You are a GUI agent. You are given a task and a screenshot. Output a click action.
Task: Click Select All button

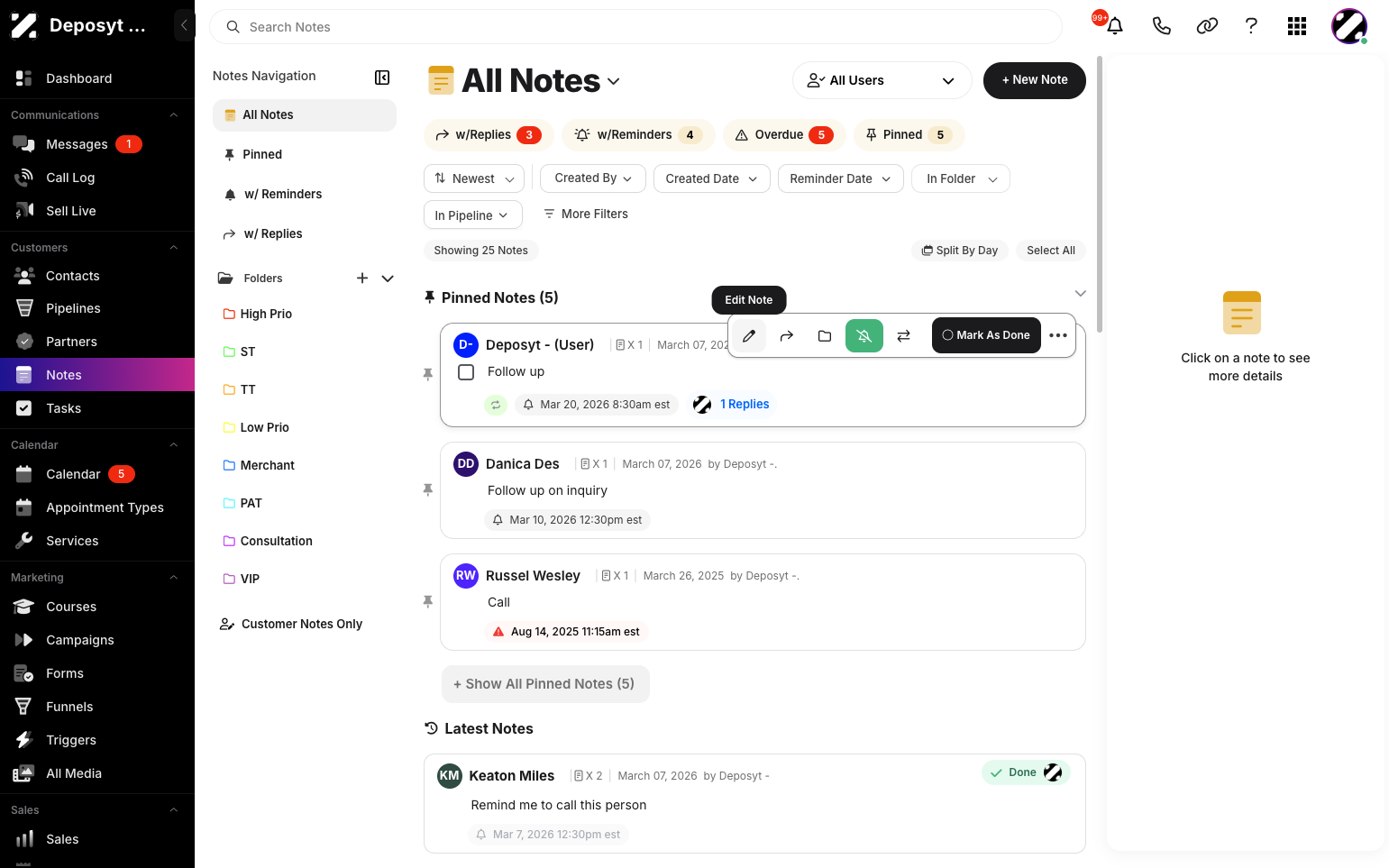point(1050,251)
